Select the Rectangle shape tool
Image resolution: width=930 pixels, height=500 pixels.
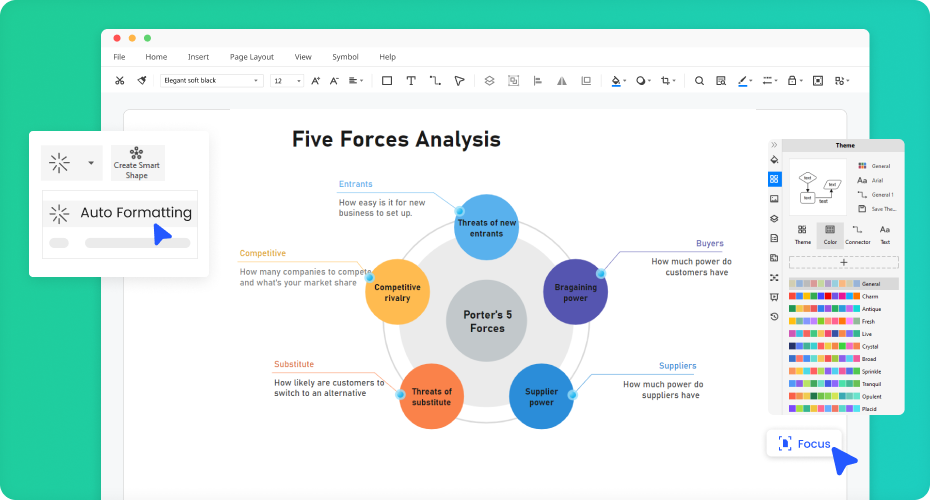coord(387,80)
